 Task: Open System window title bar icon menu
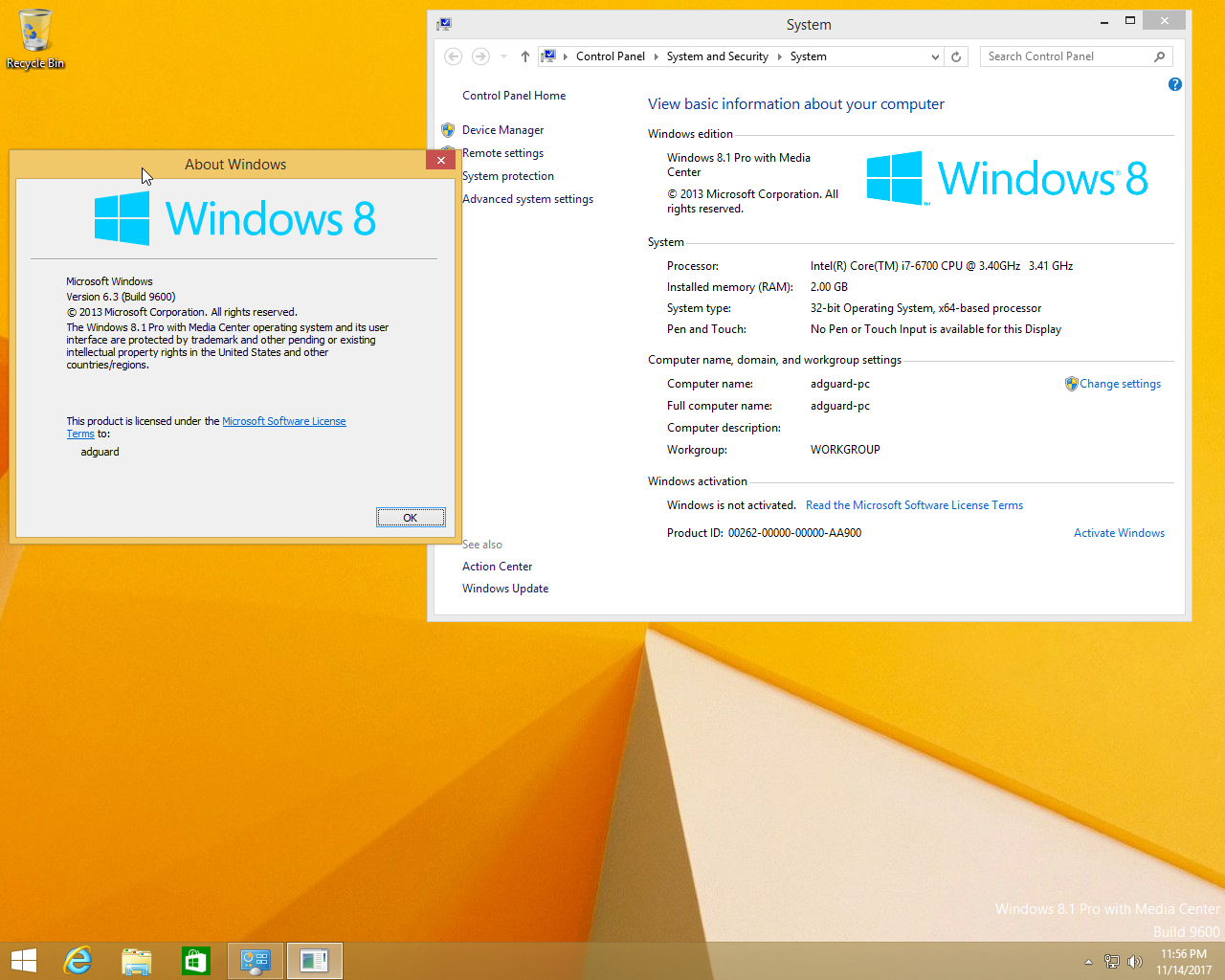444,24
